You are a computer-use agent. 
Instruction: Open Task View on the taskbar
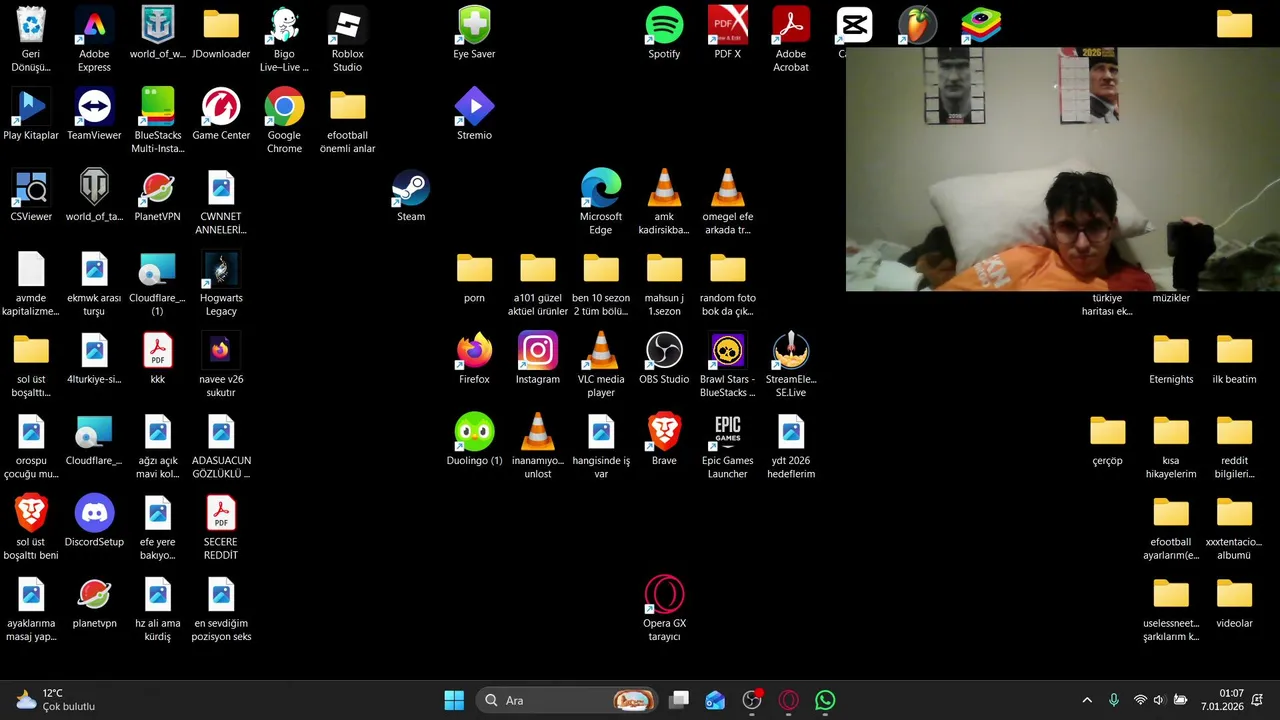(679, 700)
